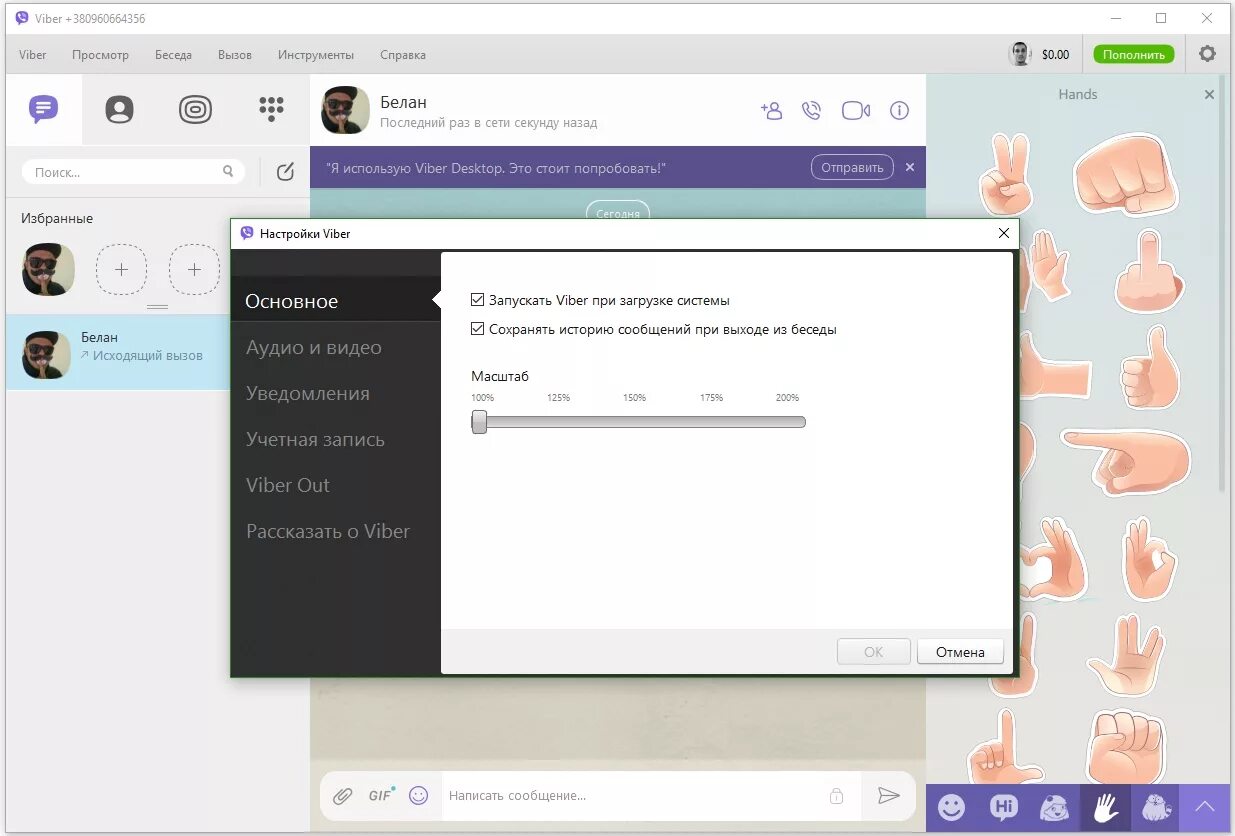
Task: Open the dial pad tab
Action: click(271, 109)
